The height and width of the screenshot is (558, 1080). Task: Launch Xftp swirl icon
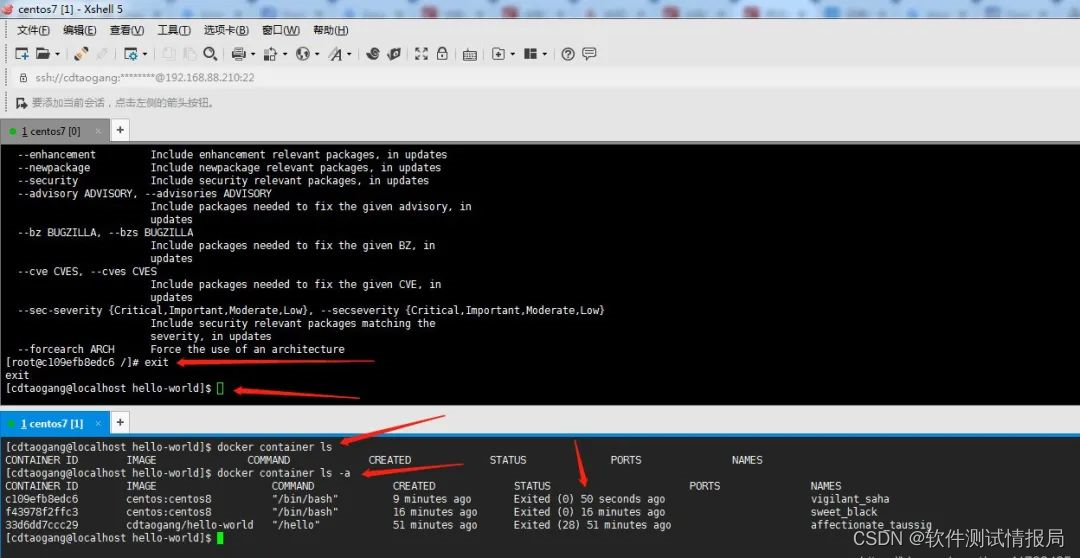(x=373, y=54)
